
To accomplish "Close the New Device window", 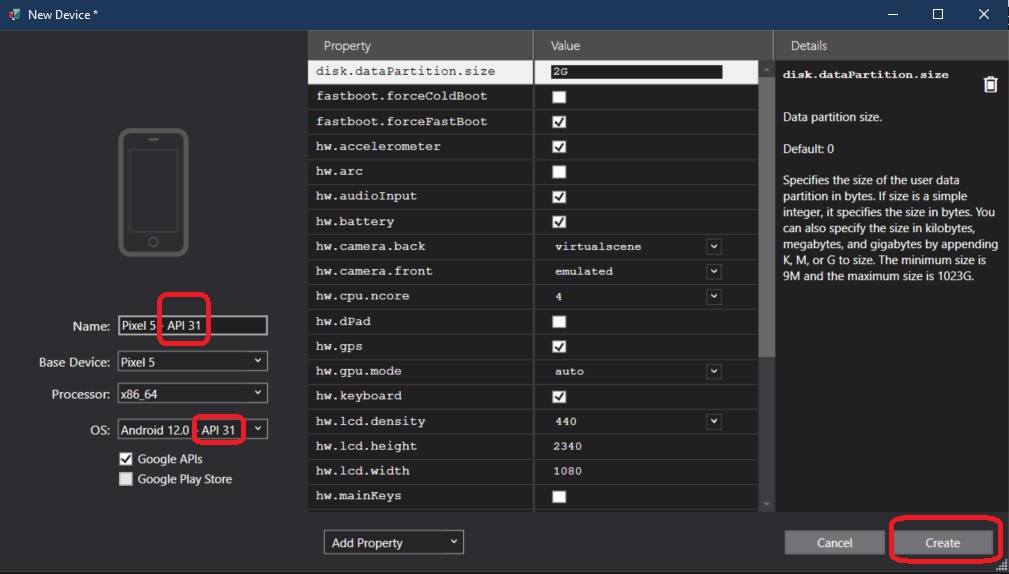I will pos(984,14).
